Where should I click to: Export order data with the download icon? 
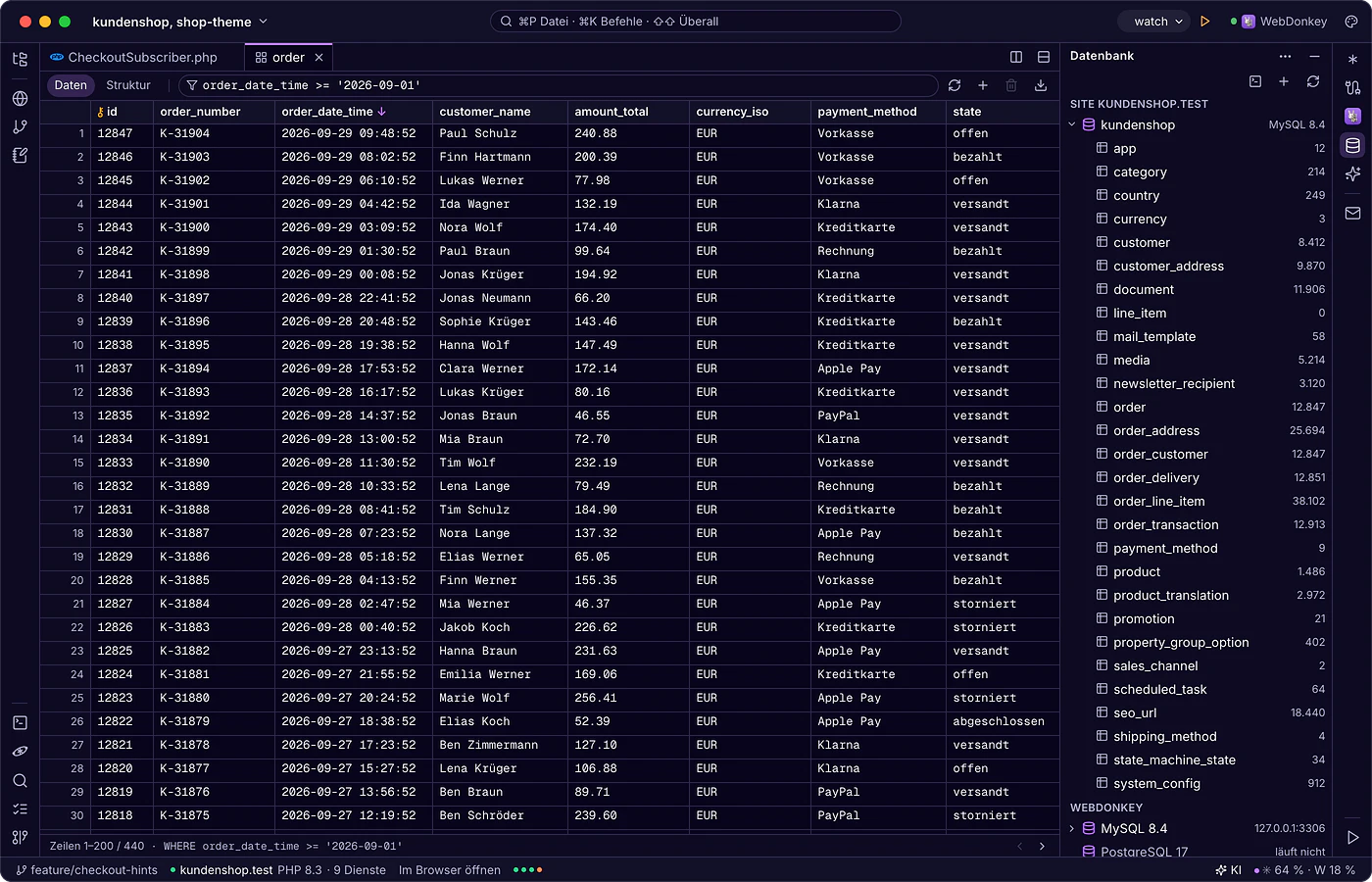(x=1041, y=85)
